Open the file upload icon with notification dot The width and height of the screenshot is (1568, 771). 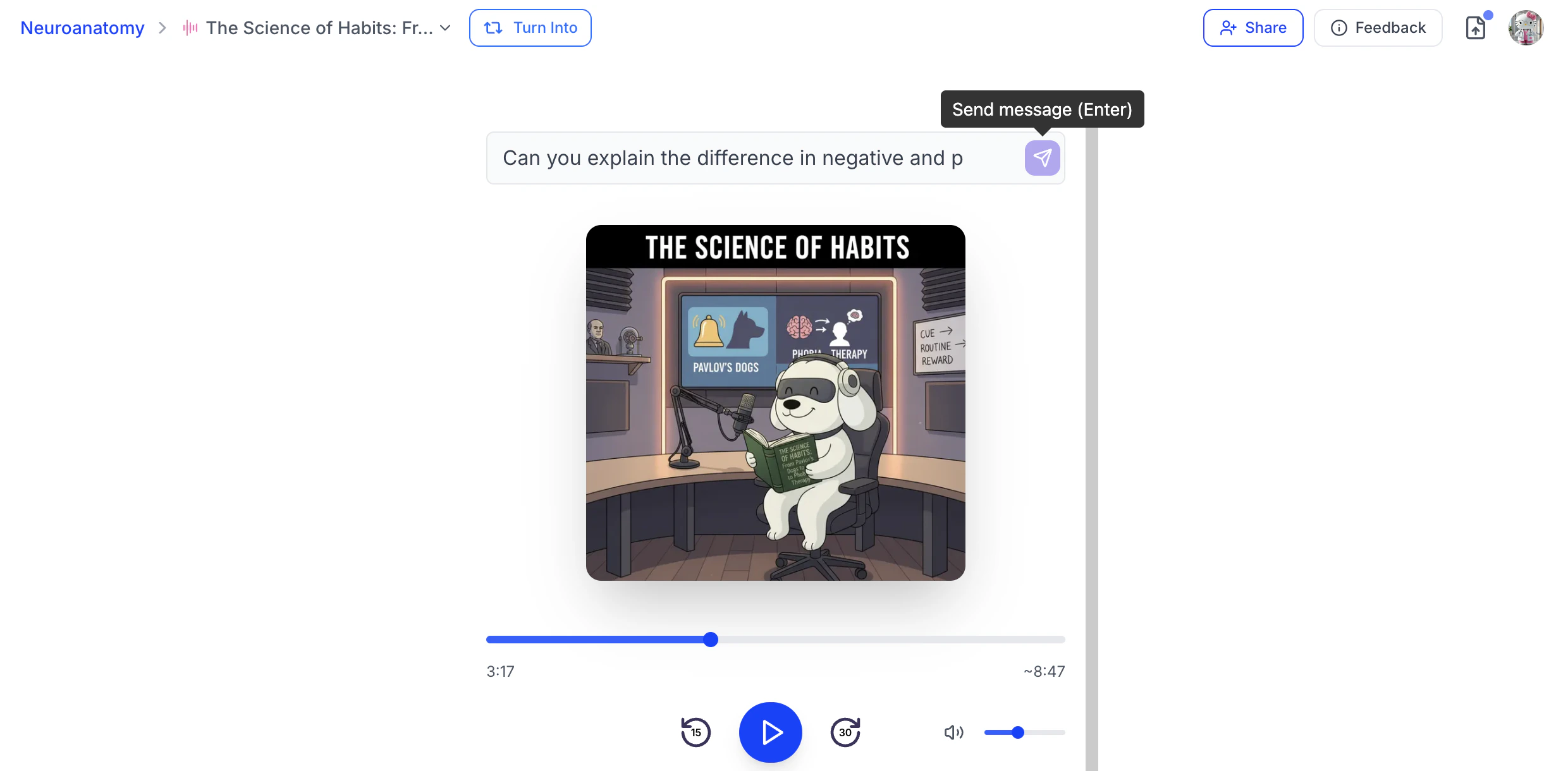click(1475, 28)
